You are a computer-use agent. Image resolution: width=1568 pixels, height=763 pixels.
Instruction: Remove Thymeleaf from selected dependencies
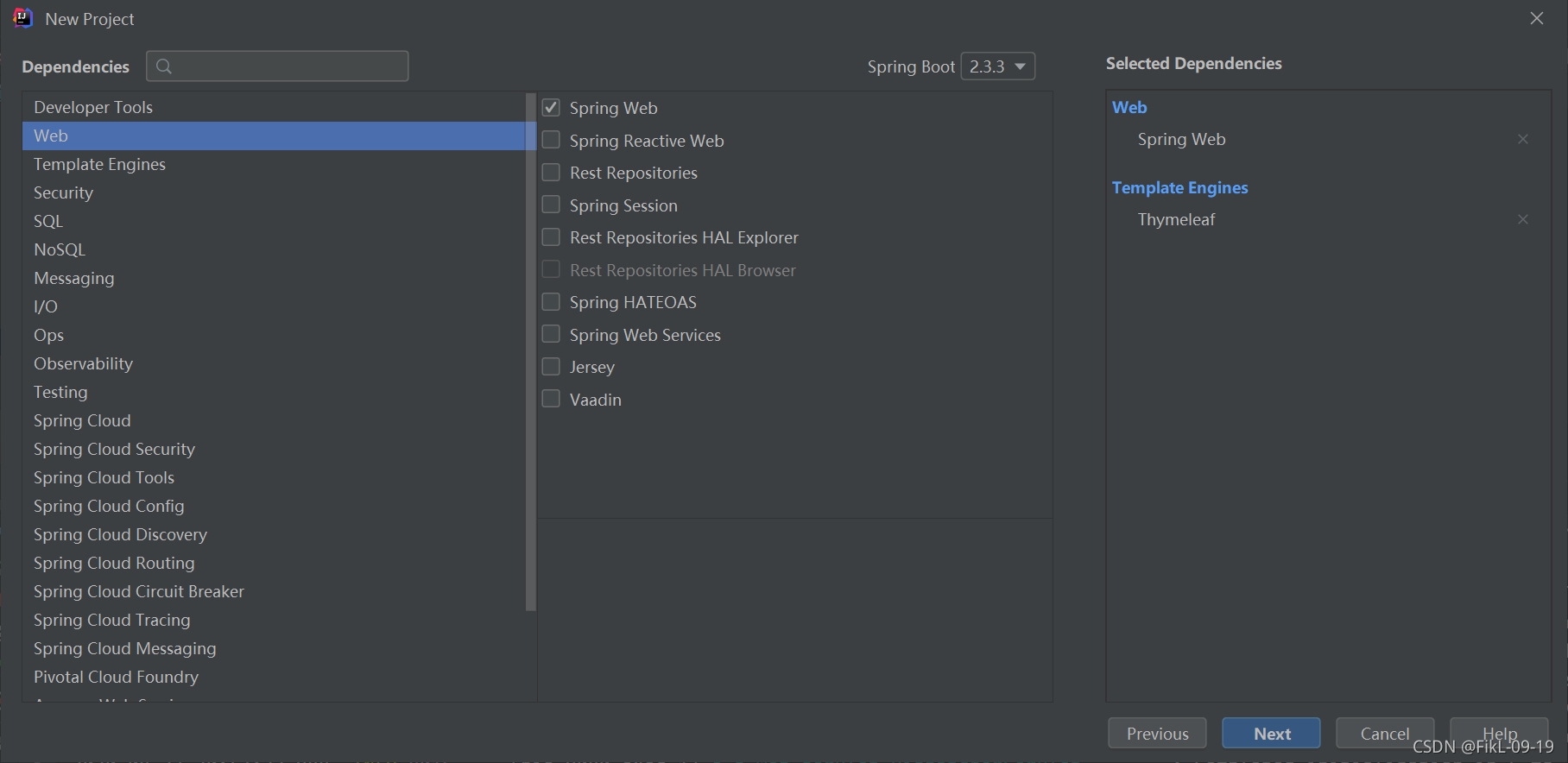coord(1523,219)
